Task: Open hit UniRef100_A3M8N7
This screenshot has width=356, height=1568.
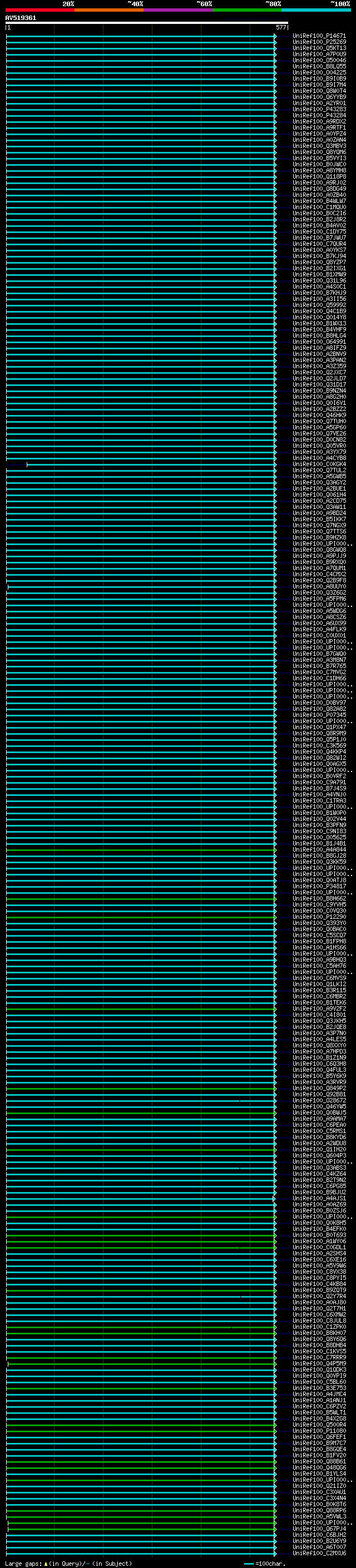Action: [319, 660]
